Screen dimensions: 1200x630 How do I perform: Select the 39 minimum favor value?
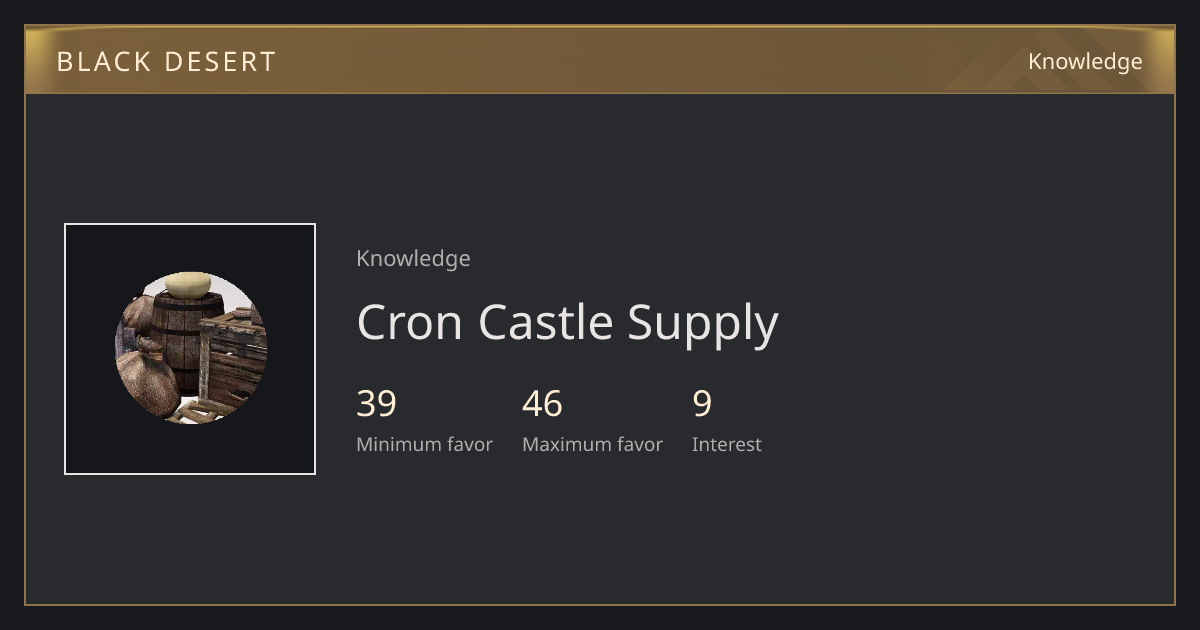376,404
